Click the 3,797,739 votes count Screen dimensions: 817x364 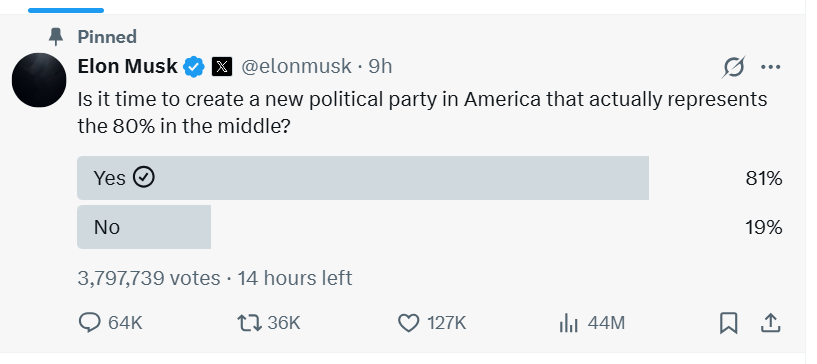[x=148, y=278]
